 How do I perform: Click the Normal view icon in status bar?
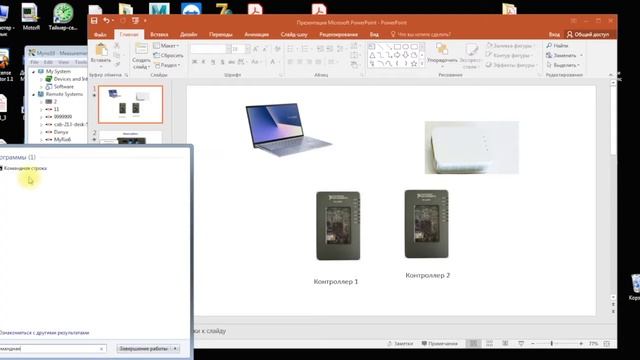pyautogui.click(x=473, y=344)
